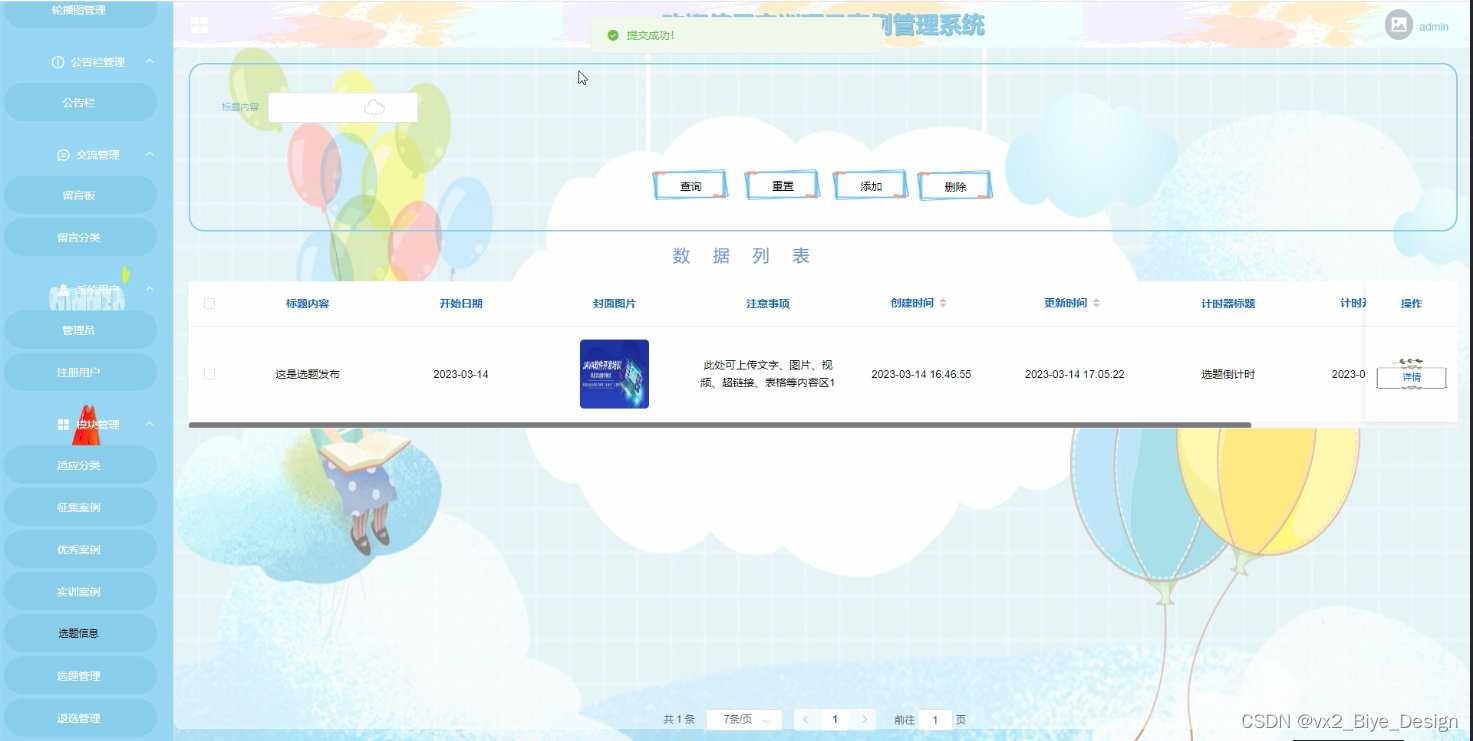Open the sidebar item above 征集案例
The image size is (1473, 741).
point(80,465)
